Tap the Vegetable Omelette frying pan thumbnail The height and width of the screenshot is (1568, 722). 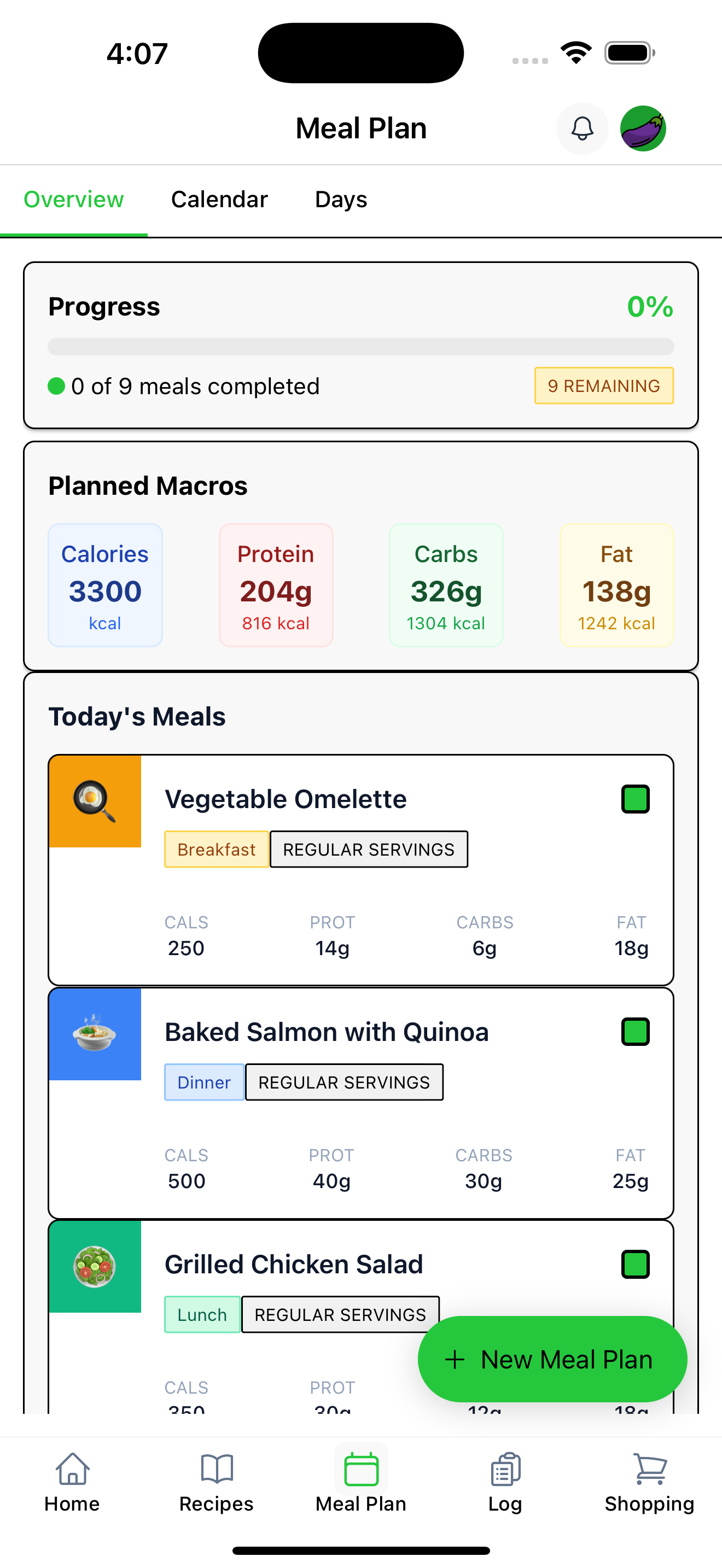[x=95, y=801]
